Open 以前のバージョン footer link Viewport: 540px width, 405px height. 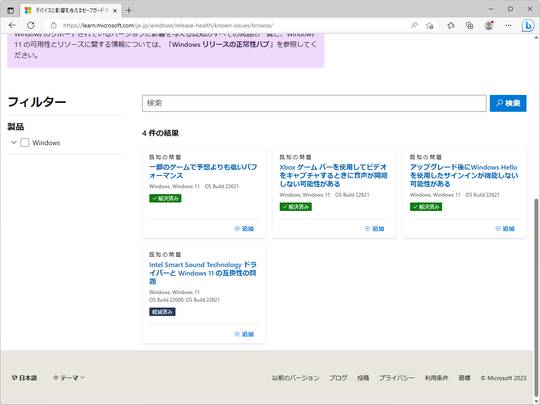[295, 378]
